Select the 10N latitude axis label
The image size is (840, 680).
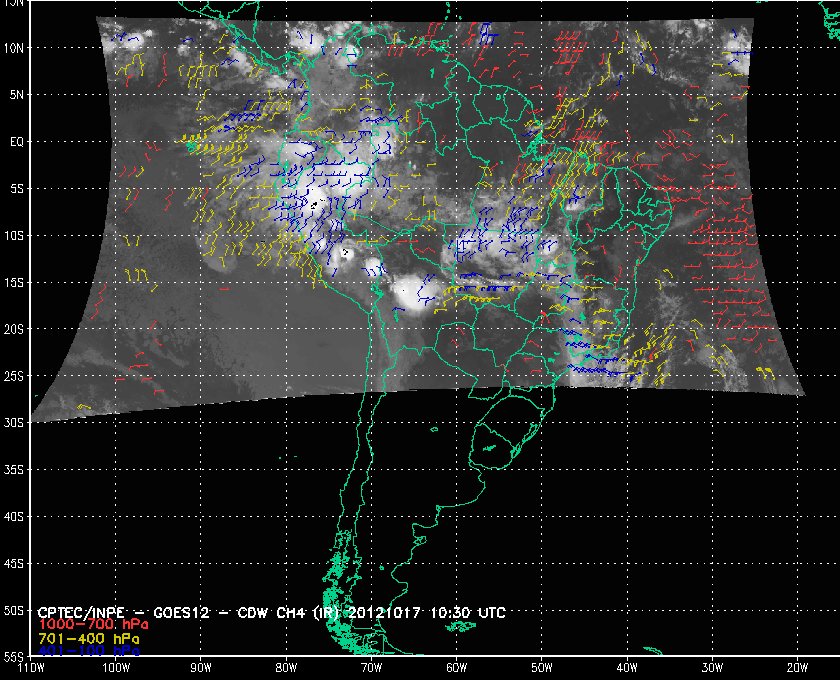pos(17,48)
